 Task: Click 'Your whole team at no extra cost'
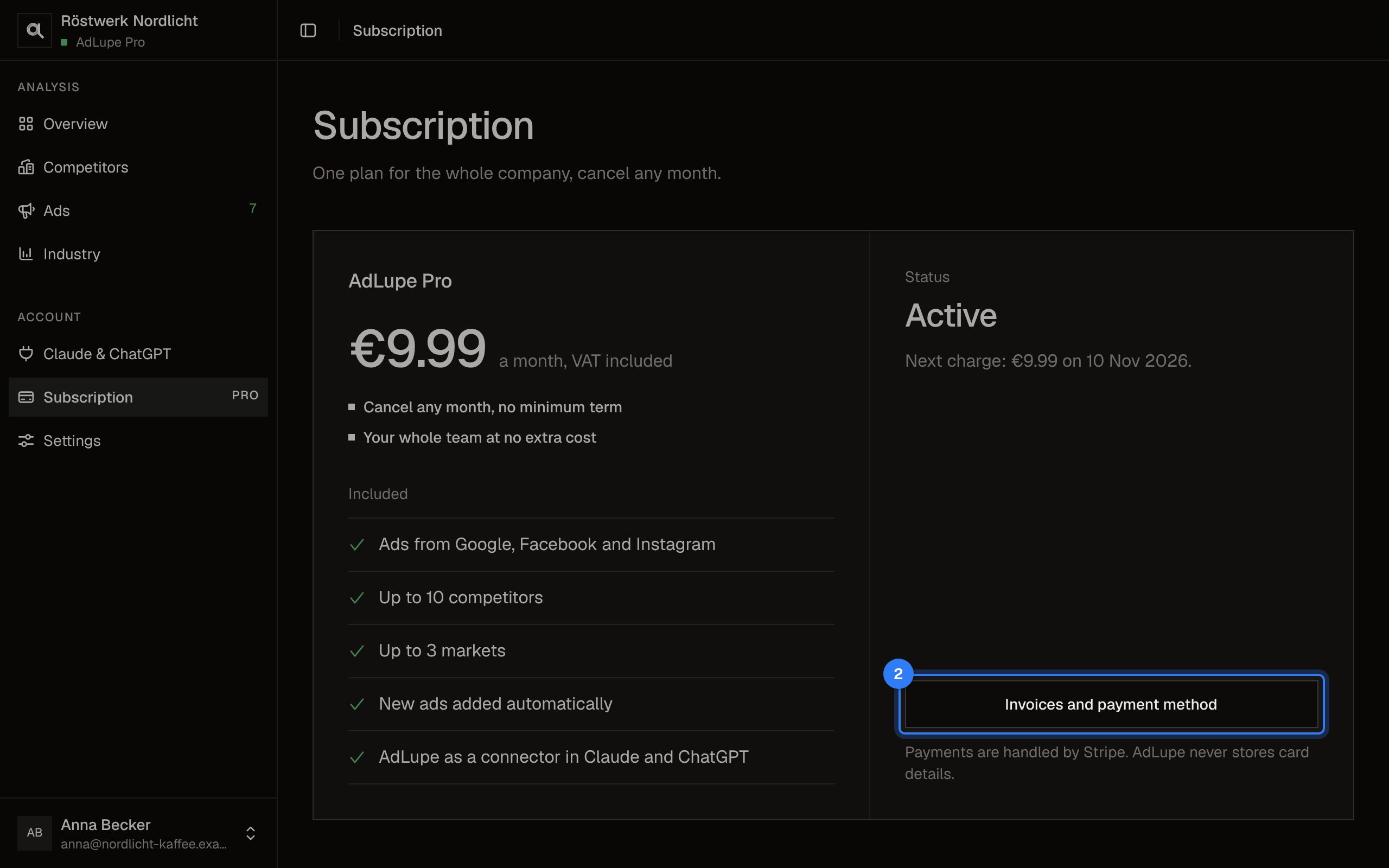click(480, 437)
